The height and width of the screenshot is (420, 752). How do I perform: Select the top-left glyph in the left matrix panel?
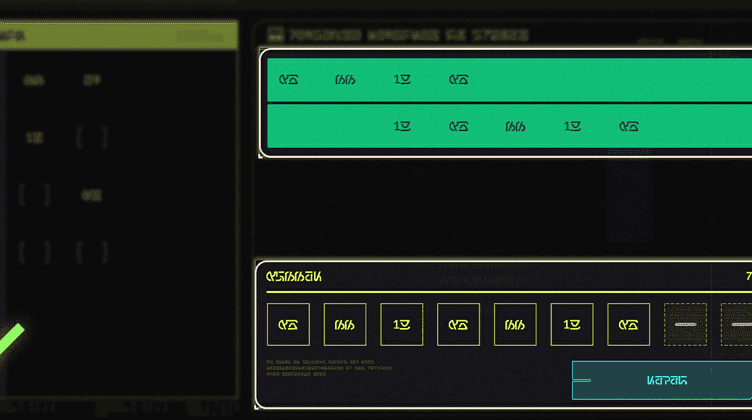click(34, 81)
